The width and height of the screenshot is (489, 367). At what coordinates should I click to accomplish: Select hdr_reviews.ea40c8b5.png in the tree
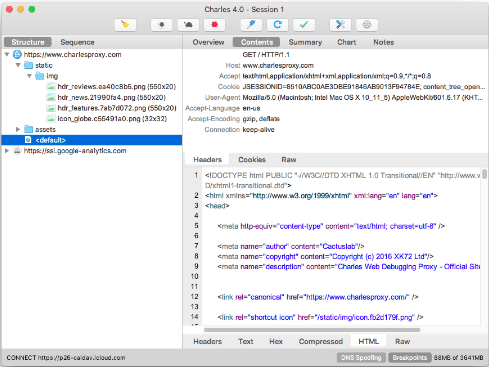(117, 87)
